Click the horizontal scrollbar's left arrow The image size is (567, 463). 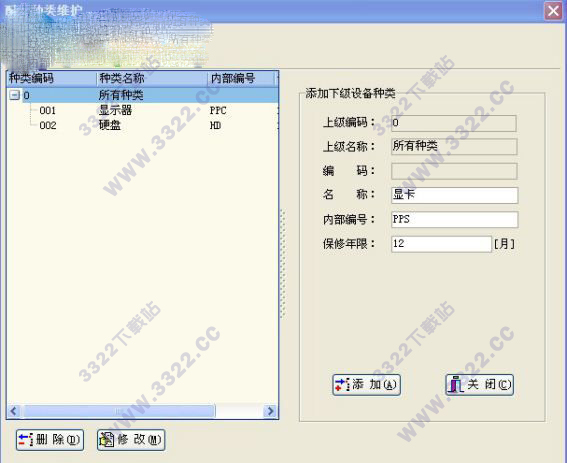pyautogui.click(x=14, y=411)
